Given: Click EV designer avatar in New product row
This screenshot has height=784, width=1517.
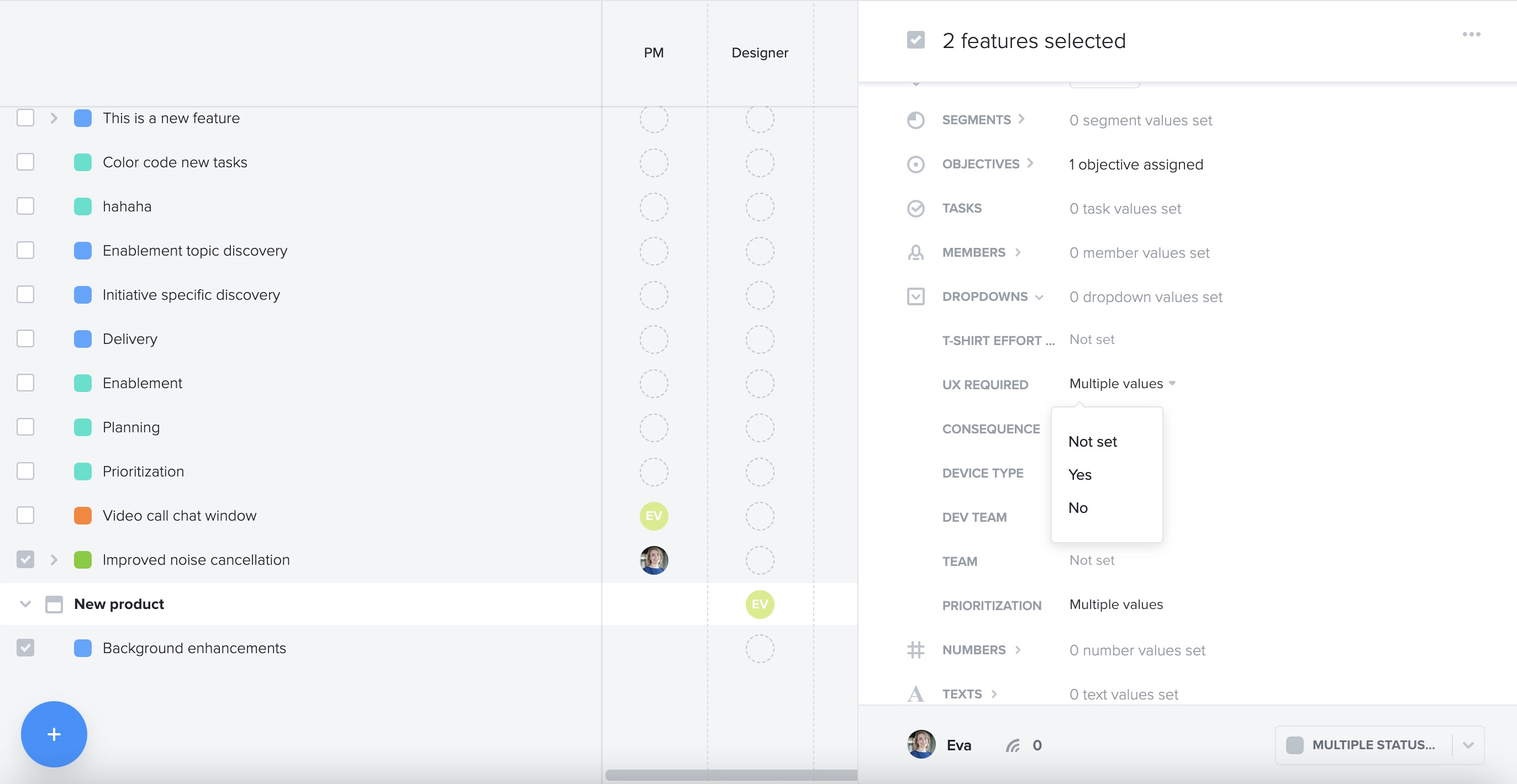Looking at the screenshot, I should pyautogui.click(x=760, y=605).
